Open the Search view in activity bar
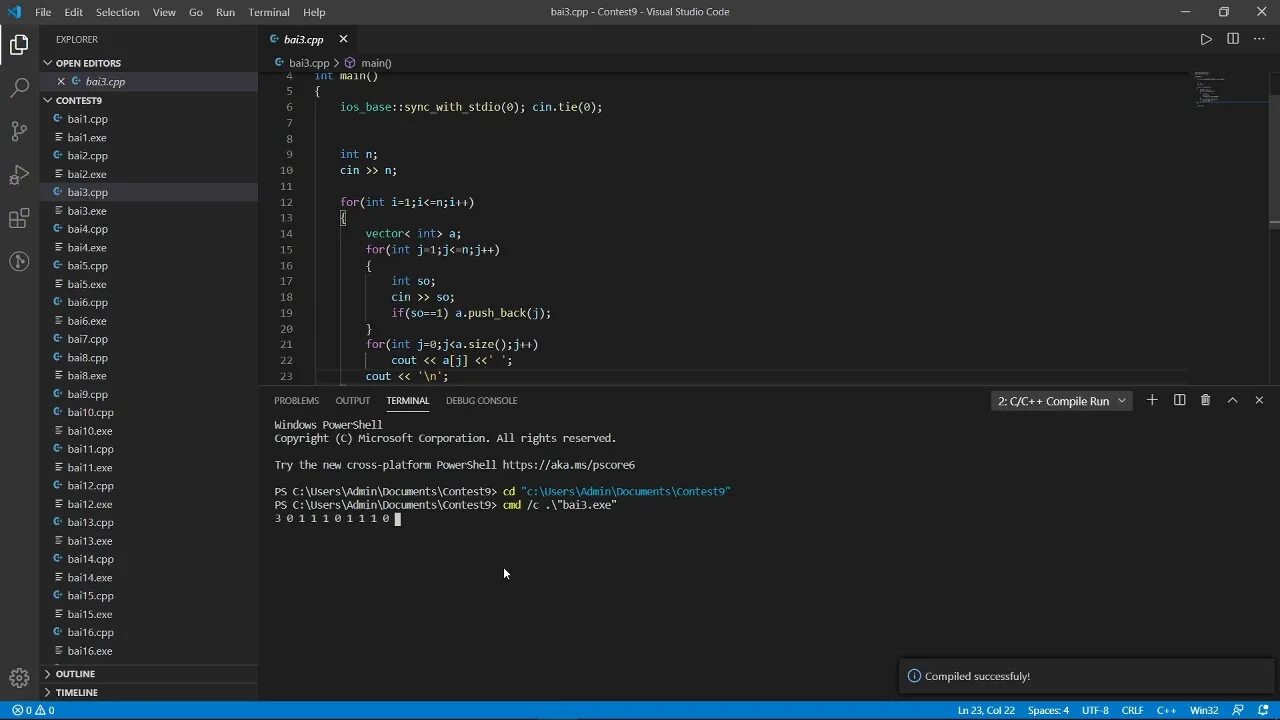Screen dimensions: 1280x720 pos(19,88)
